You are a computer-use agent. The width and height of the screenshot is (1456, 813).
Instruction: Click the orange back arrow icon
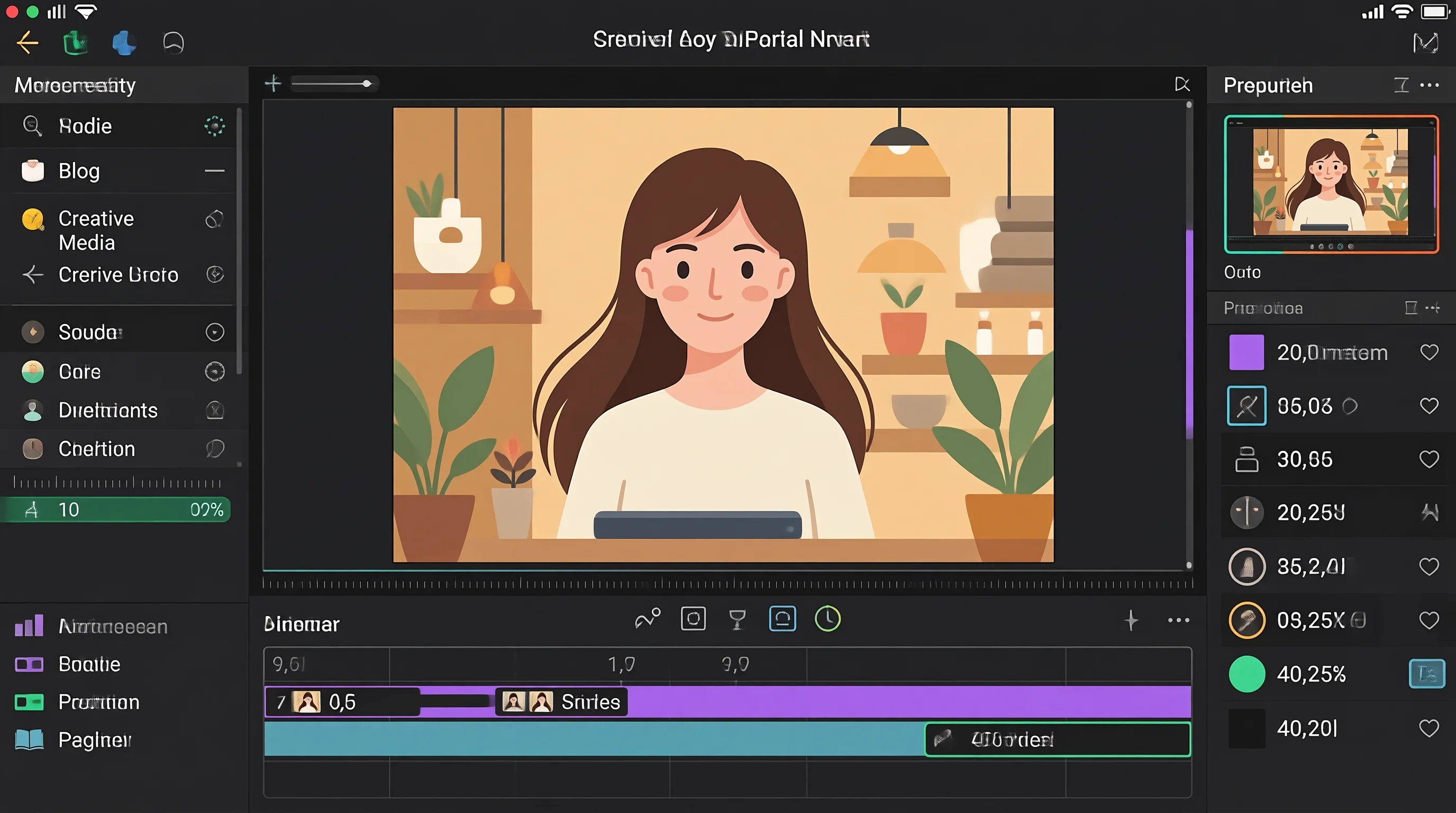click(x=27, y=42)
